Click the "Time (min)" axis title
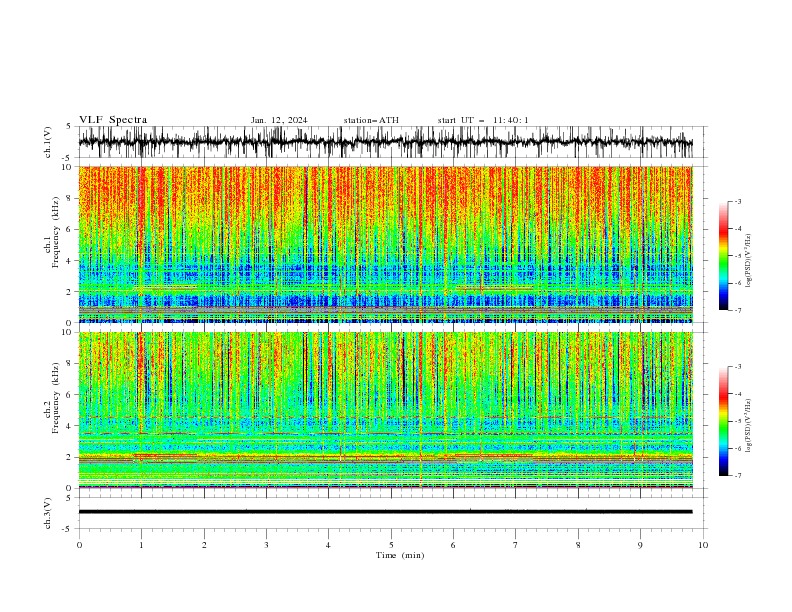Viewport: 792px width, 612px height. (x=400, y=555)
